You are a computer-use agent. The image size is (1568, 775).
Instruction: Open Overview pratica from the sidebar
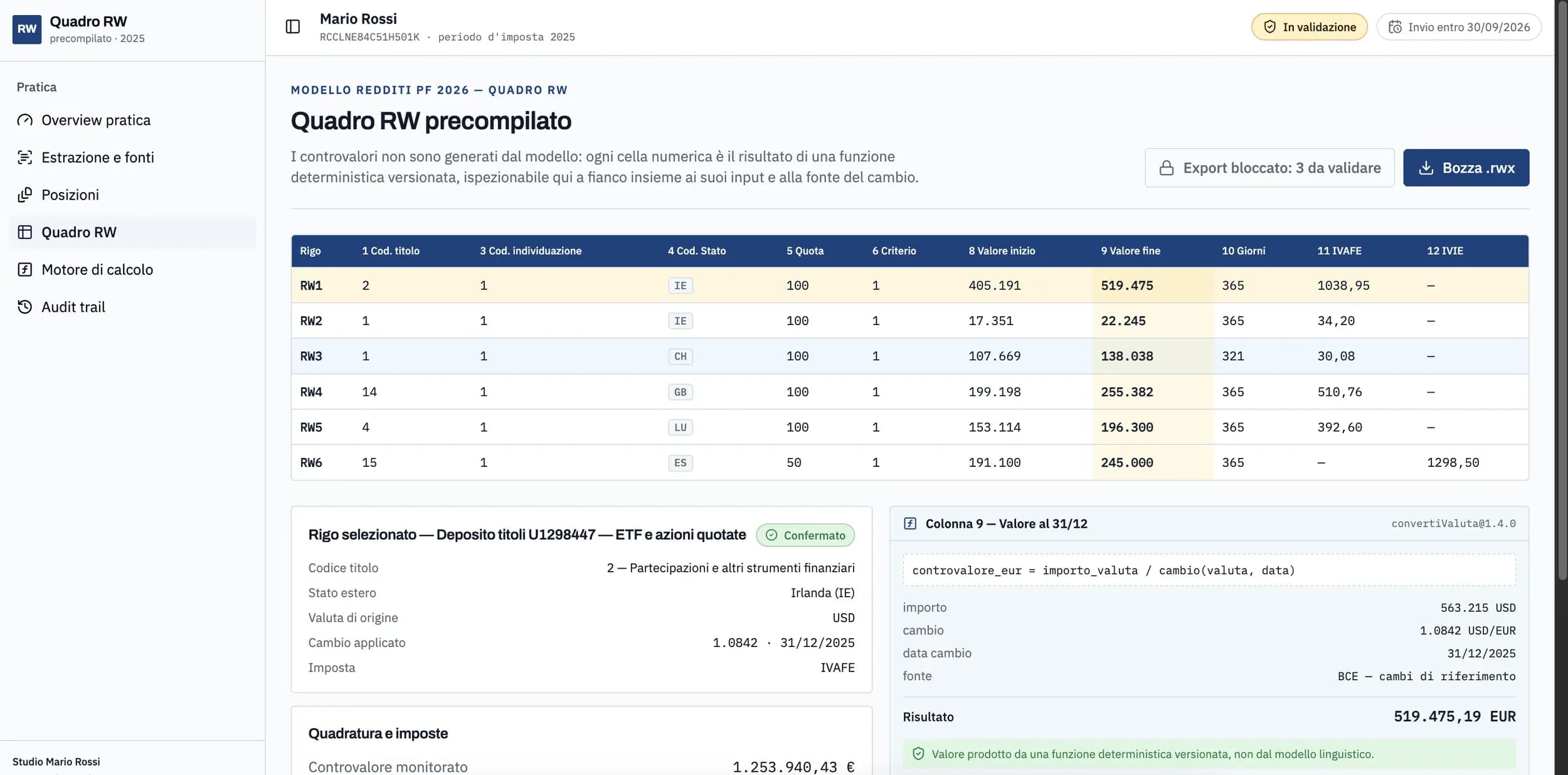(x=132, y=120)
